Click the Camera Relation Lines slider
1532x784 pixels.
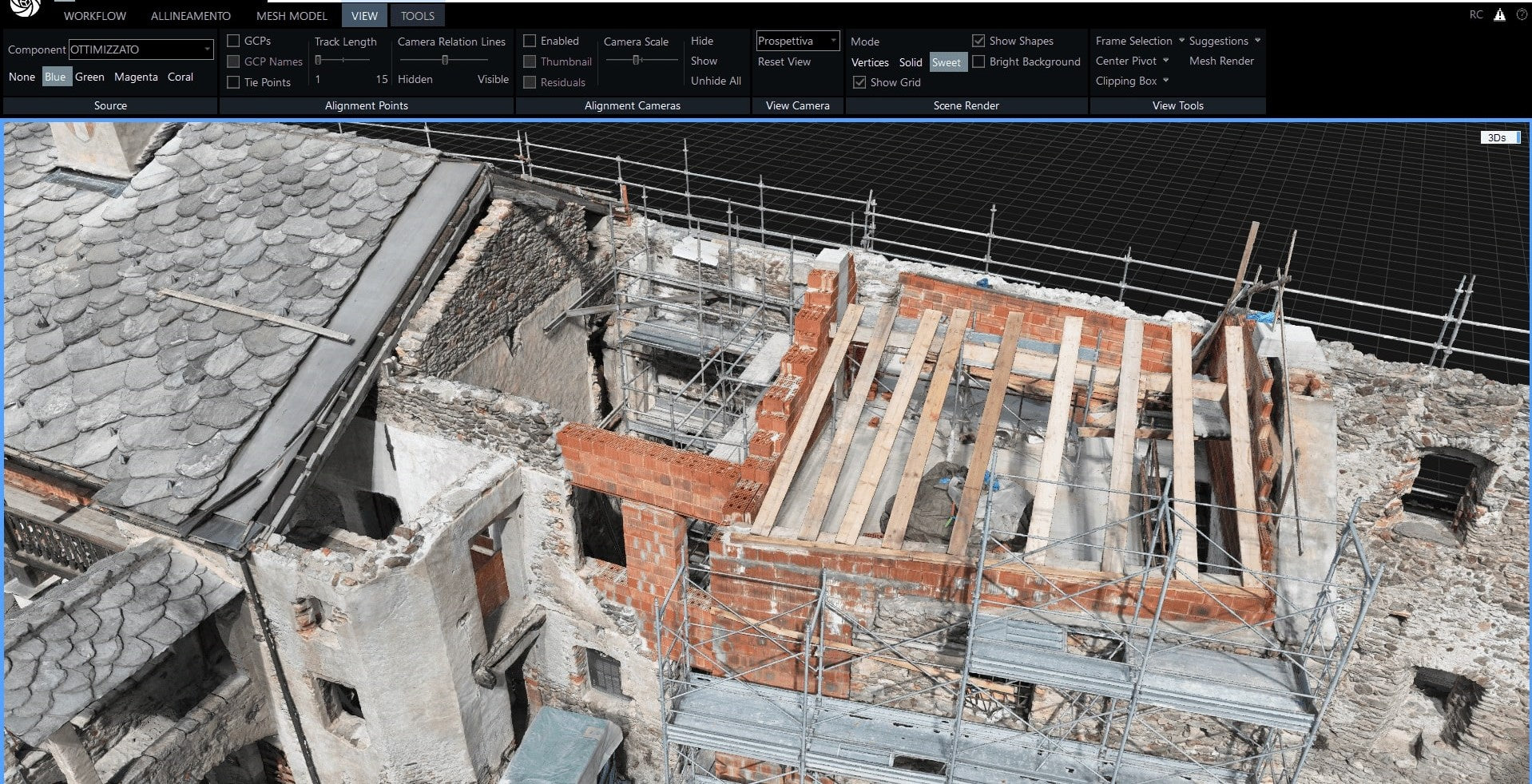pos(445,60)
